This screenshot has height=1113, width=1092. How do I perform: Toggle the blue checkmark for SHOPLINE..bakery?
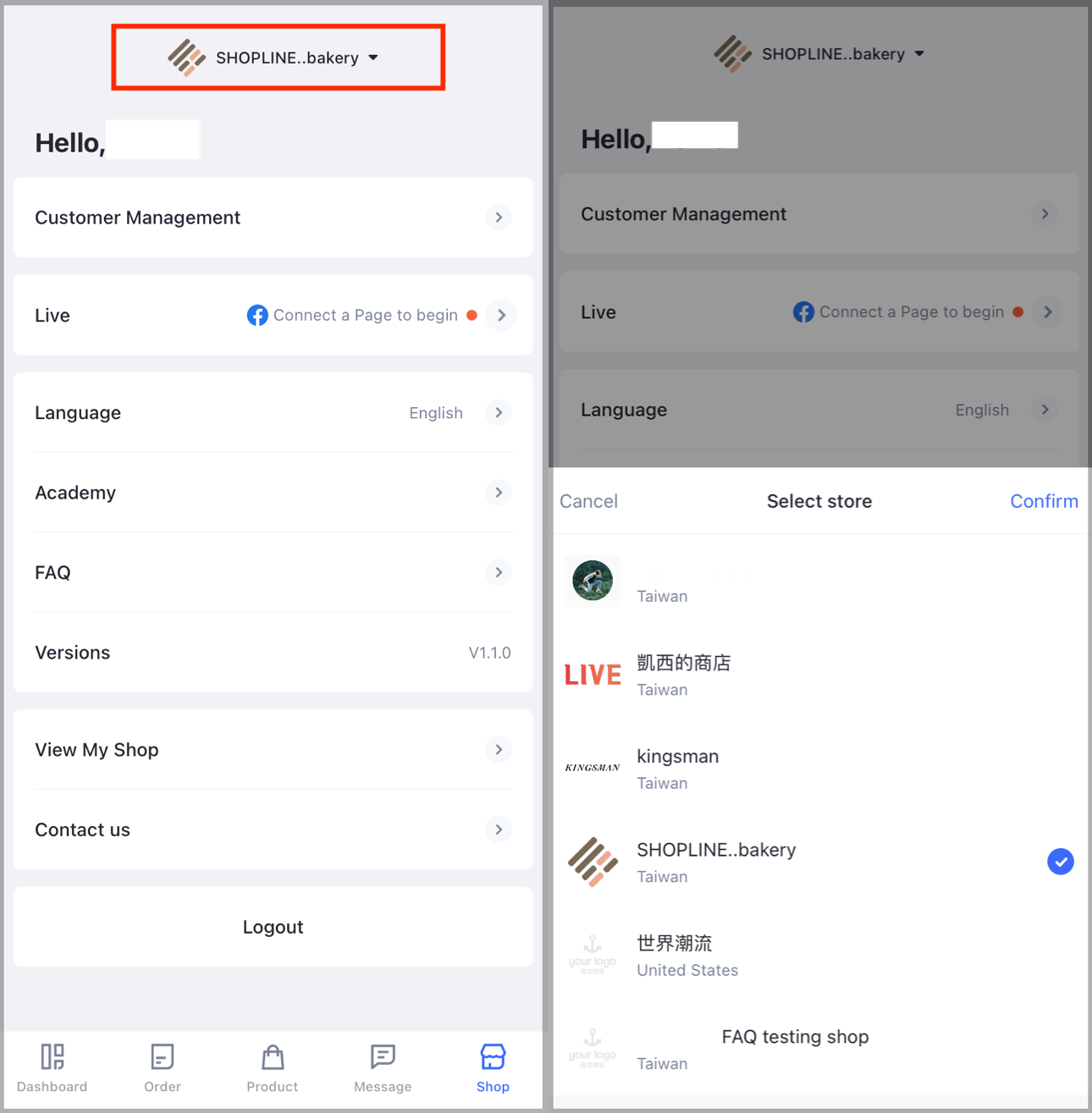point(1061,862)
